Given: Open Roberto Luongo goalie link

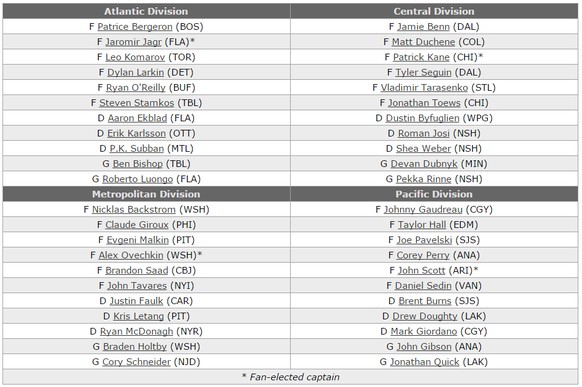Looking at the screenshot, I should (x=137, y=179).
